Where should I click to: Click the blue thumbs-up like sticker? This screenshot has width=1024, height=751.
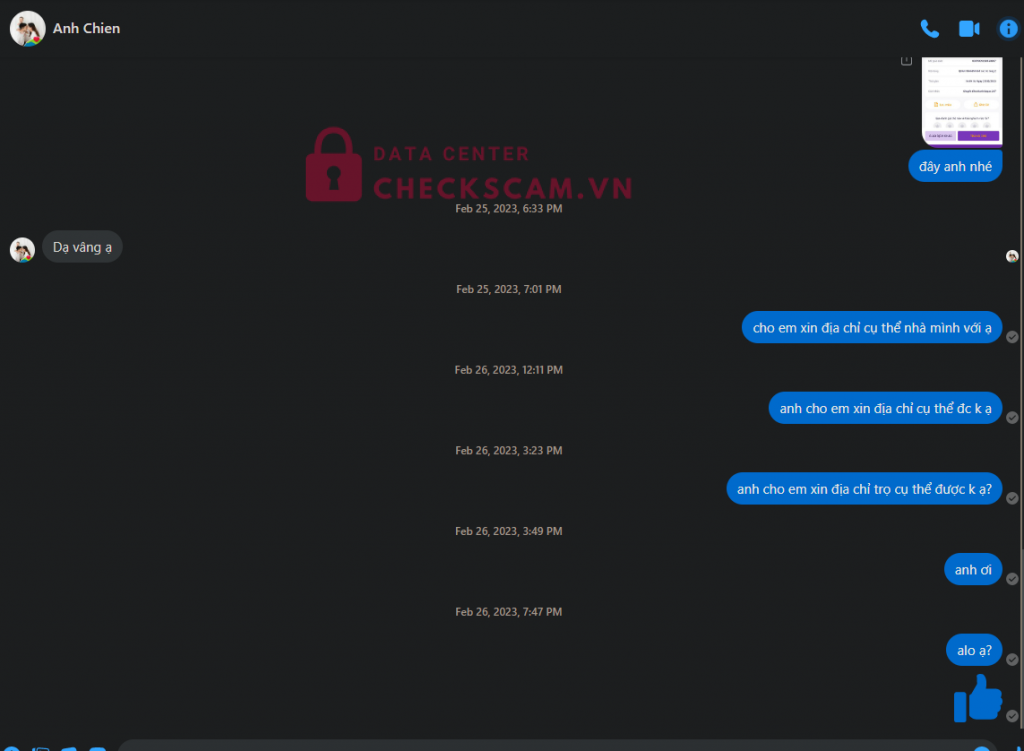(x=978, y=698)
